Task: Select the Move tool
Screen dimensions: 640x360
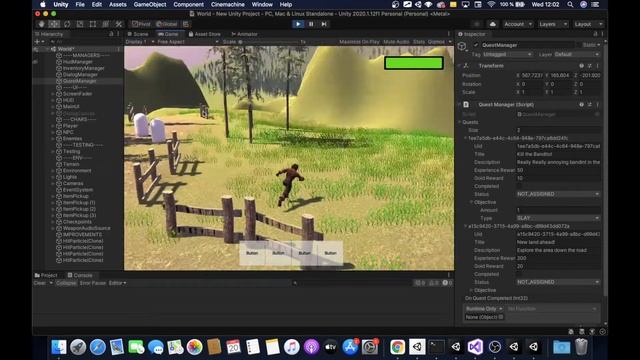Action: pos(54,24)
